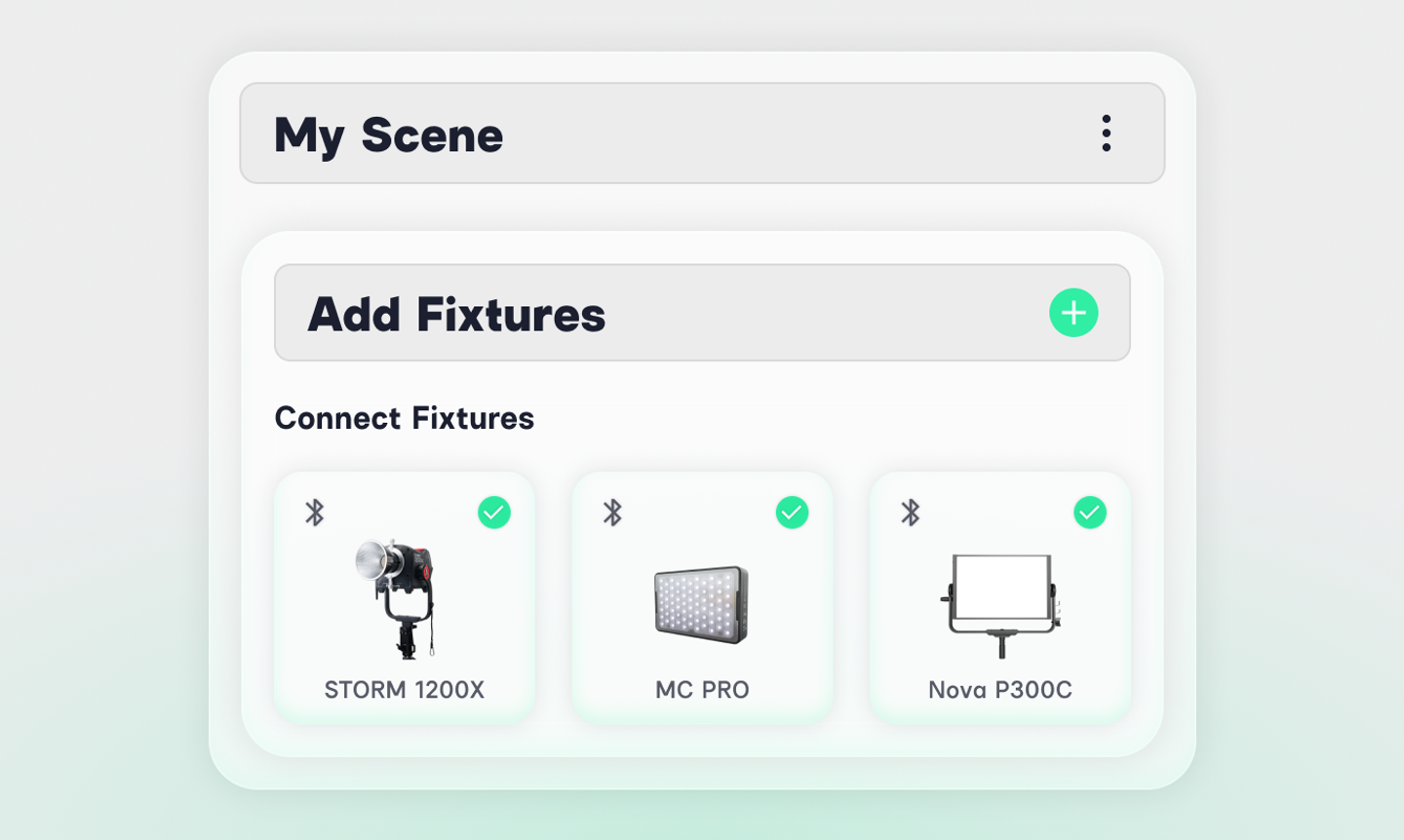
Task: Select the Connect Fixtures section label
Action: point(405,418)
